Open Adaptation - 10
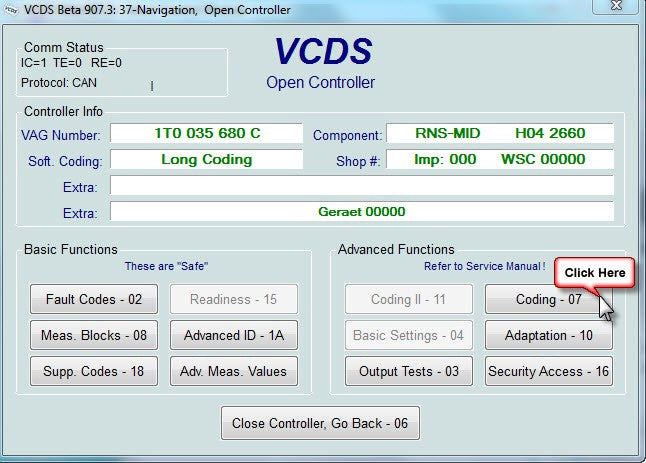Viewport: 646px width, 463px height. 549,335
